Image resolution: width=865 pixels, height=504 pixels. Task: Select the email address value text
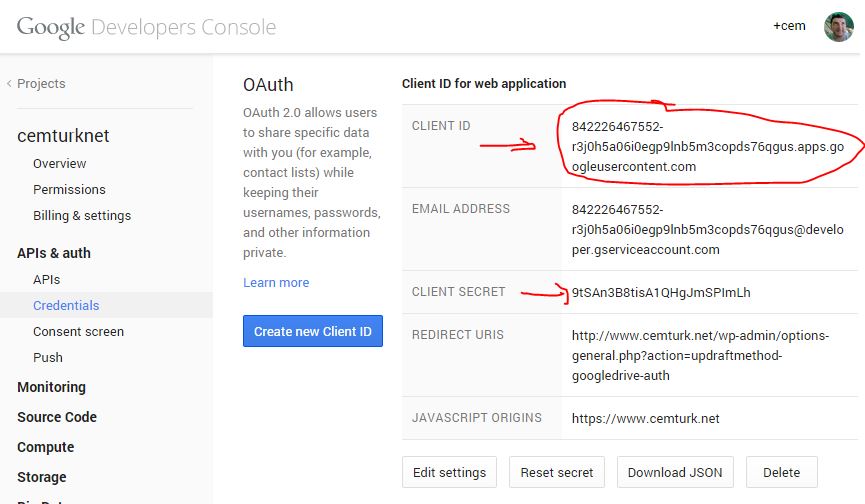coord(708,230)
